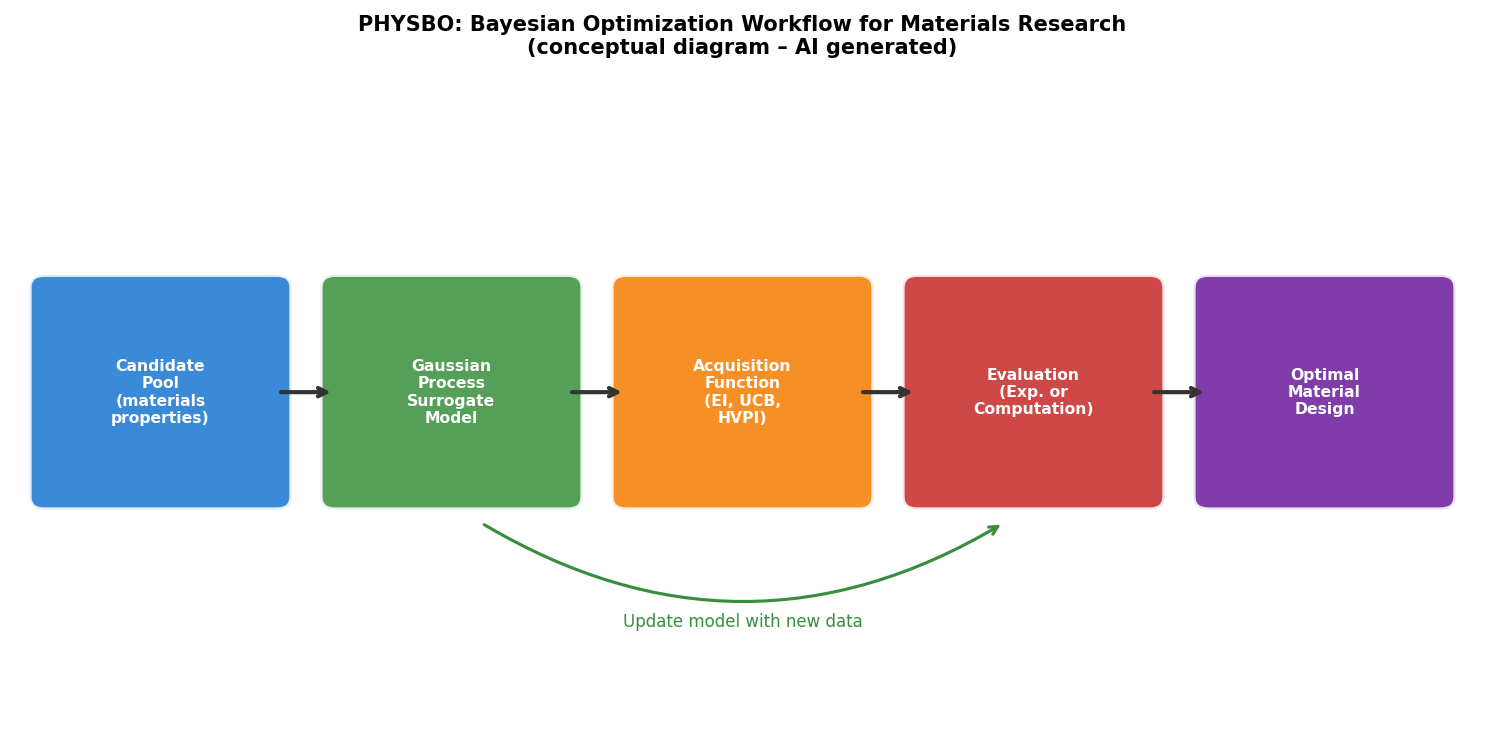Click the arrow pointing to Optimal Material Design
This screenshot has width=1485, height=733.
(x=1178, y=392)
